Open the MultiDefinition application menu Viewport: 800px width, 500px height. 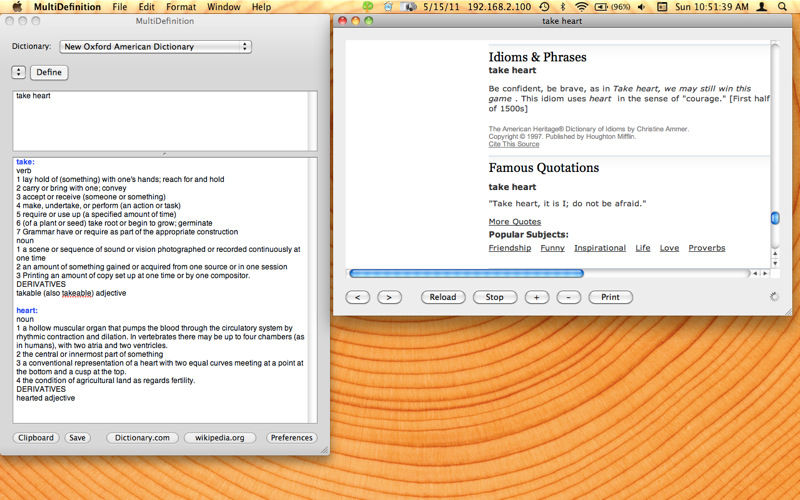(67, 7)
